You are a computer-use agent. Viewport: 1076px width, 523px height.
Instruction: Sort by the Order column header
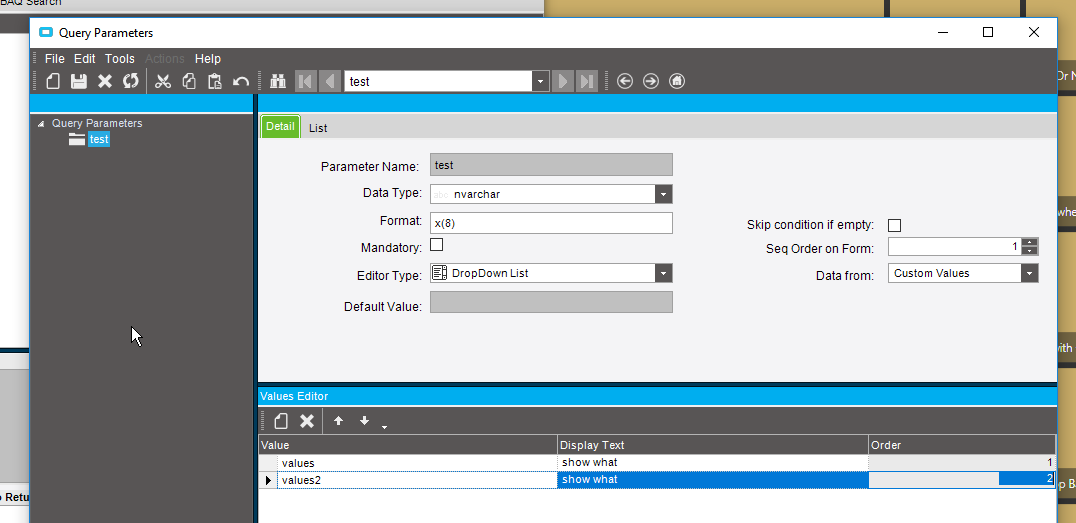tap(962, 445)
